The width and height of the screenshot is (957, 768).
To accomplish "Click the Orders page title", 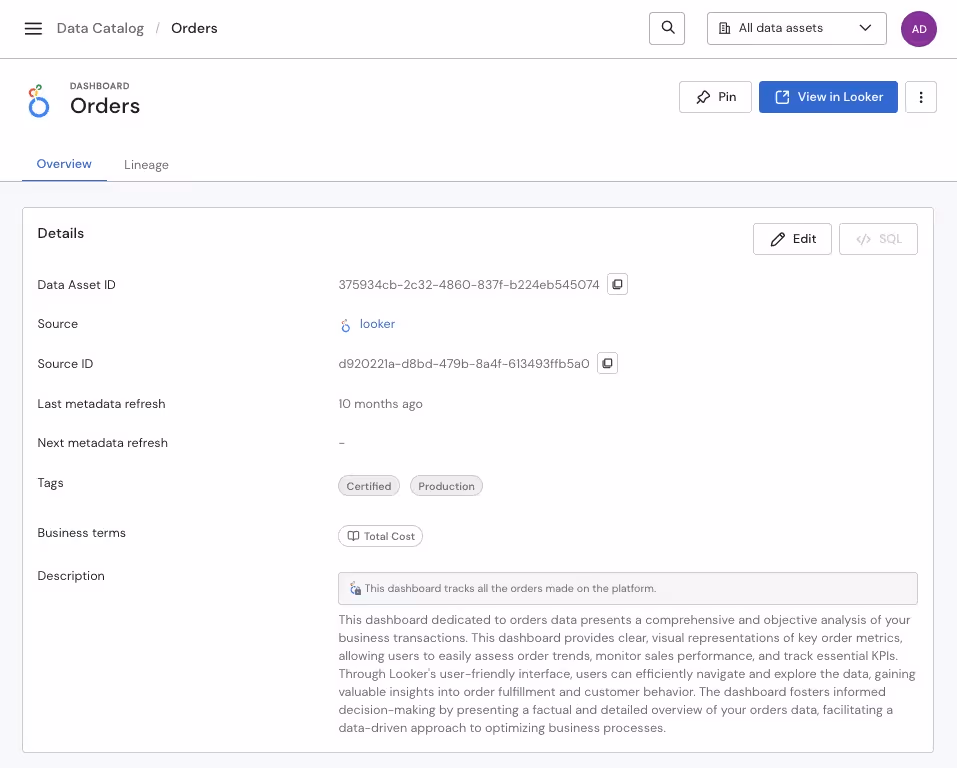I will [105, 106].
